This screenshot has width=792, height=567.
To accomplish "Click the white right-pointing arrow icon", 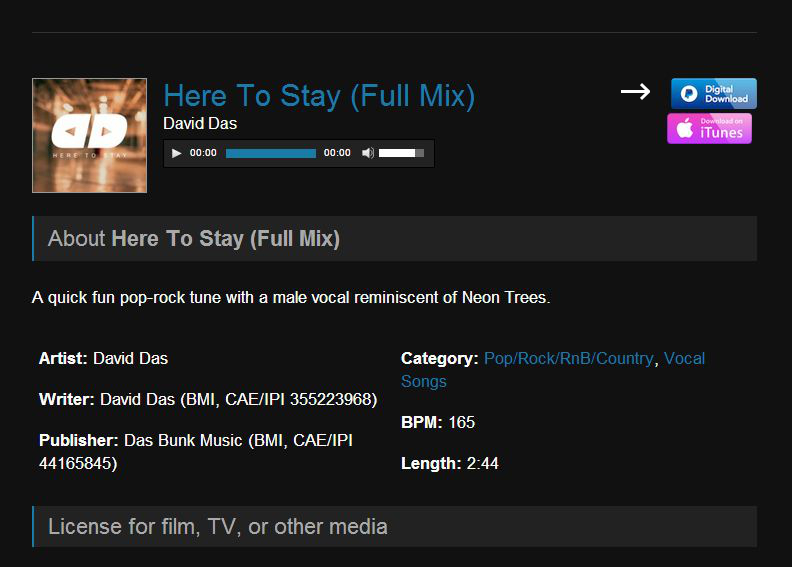I will [635, 91].
